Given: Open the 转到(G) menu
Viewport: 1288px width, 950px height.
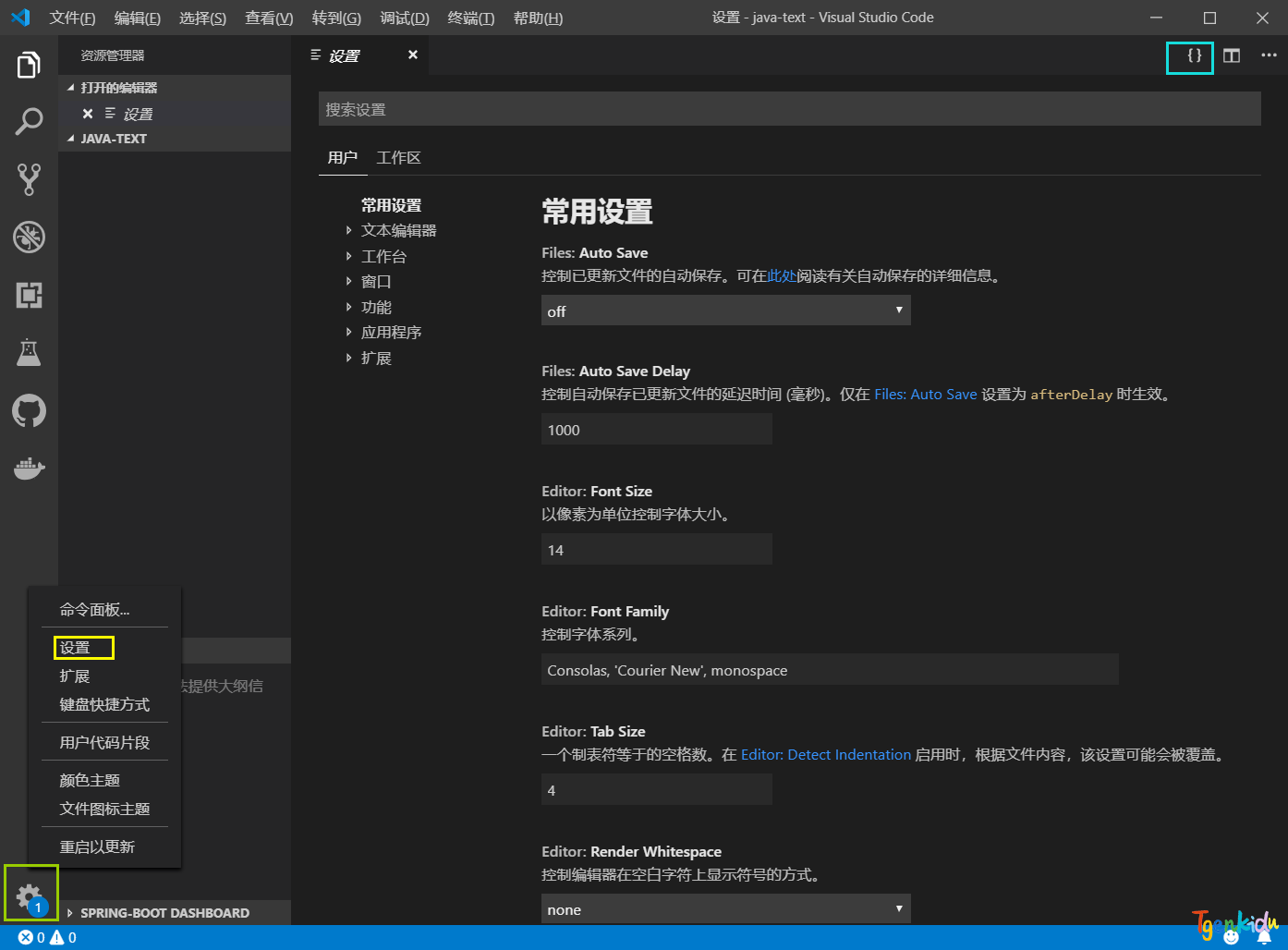Looking at the screenshot, I should tap(336, 18).
